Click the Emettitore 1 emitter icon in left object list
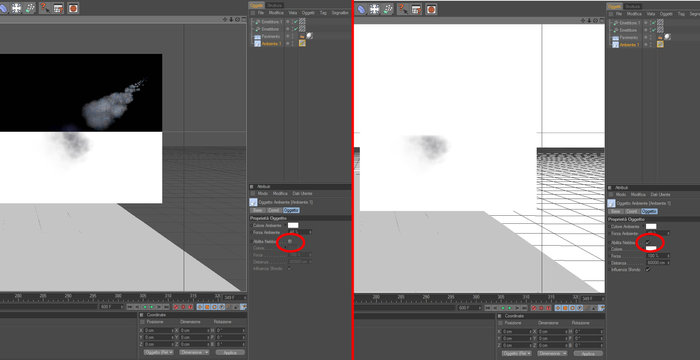 tap(258, 22)
